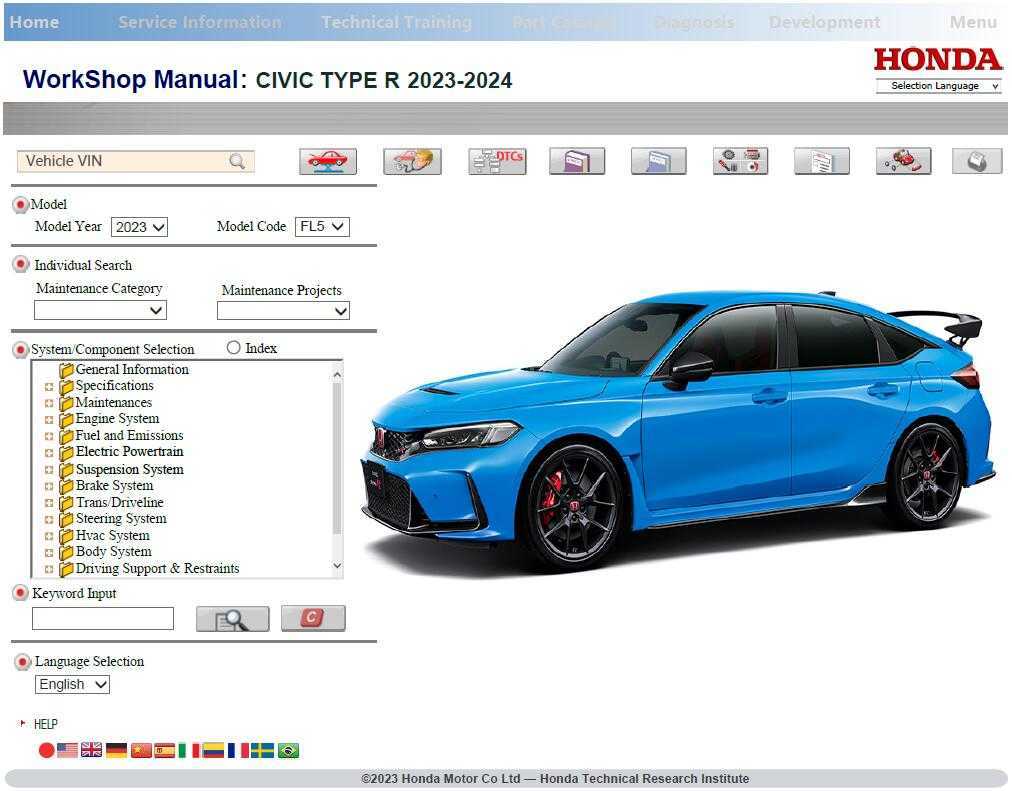Select the Index radio button
1012x791 pixels.
tap(234, 348)
